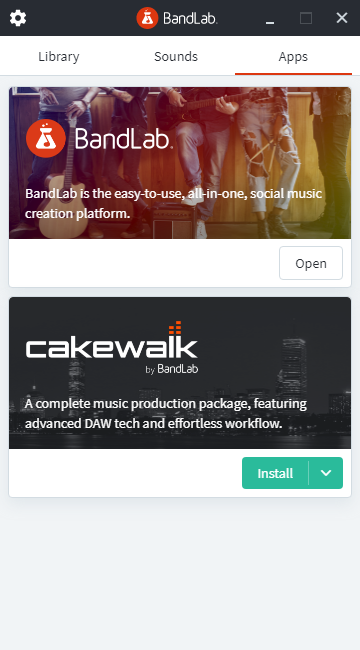Open the BandLab app
360x650 pixels.
click(311, 263)
